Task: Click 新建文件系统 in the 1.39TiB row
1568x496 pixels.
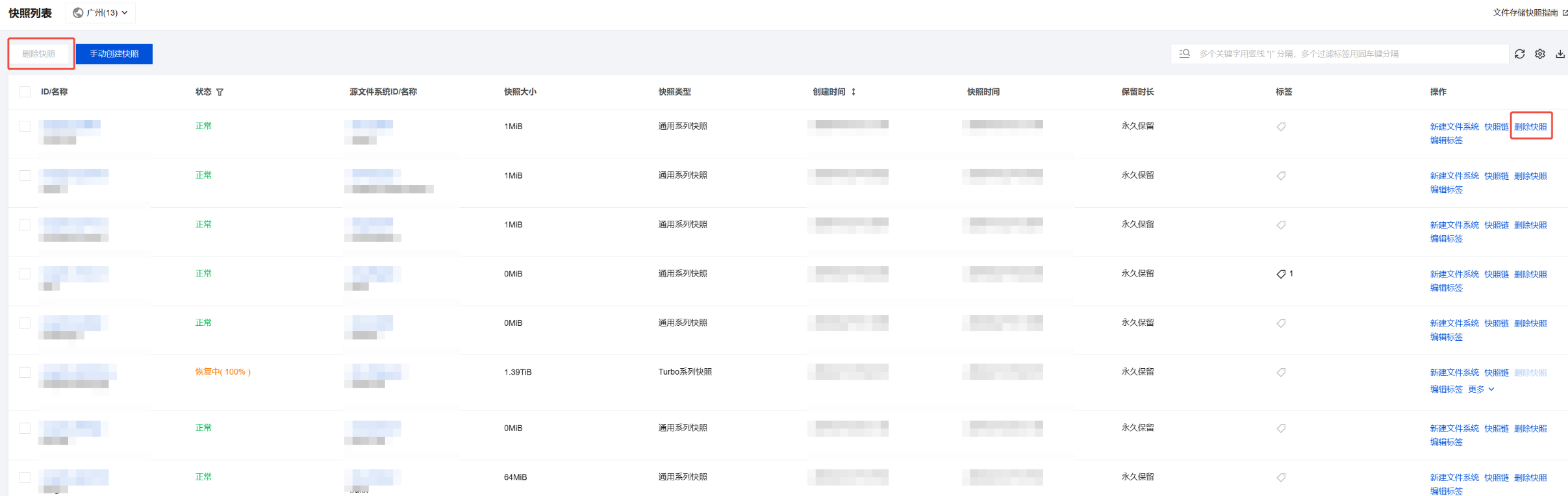Action: (x=1454, y=373)
